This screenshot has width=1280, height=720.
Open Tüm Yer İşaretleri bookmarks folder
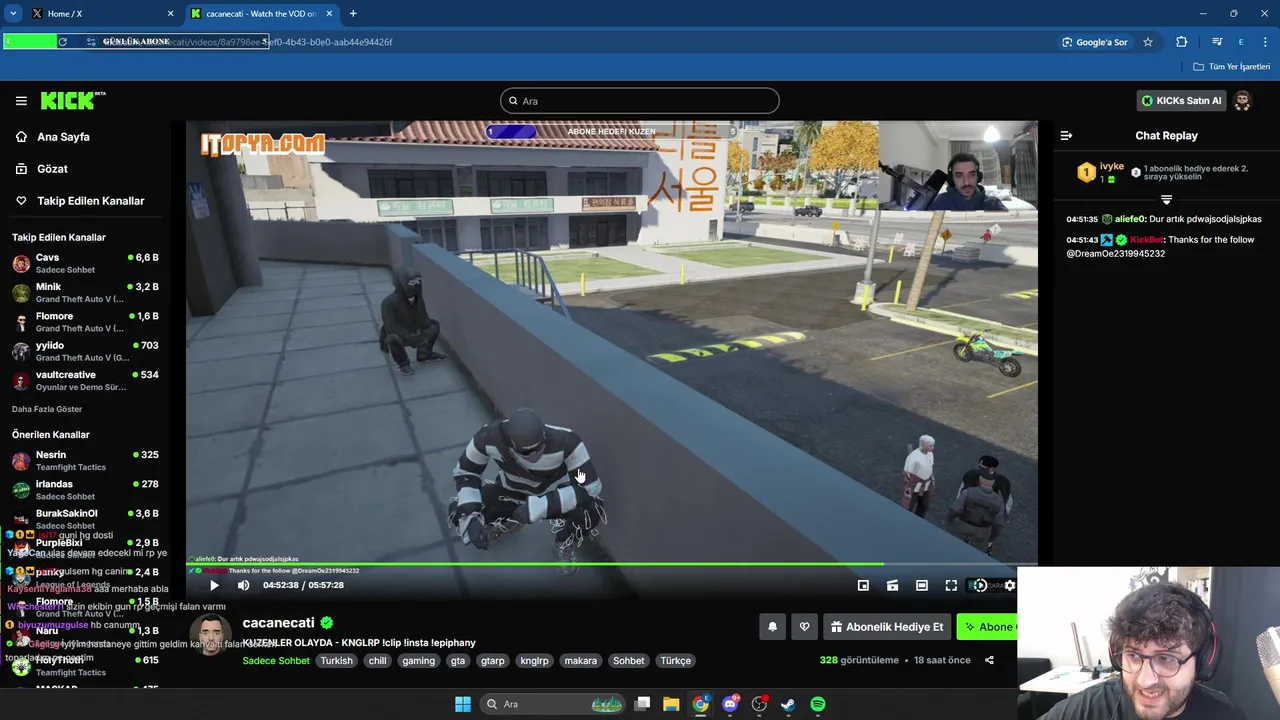1232,67
